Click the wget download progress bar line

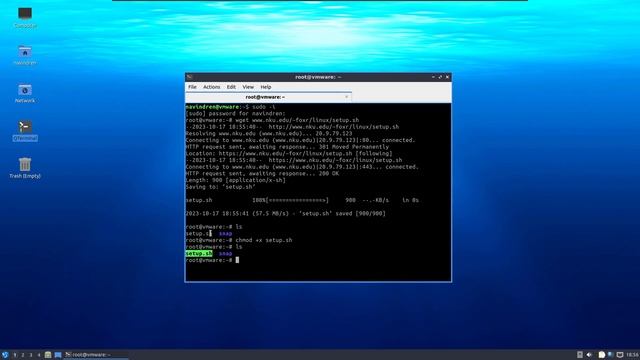click(x=302, y=200)
